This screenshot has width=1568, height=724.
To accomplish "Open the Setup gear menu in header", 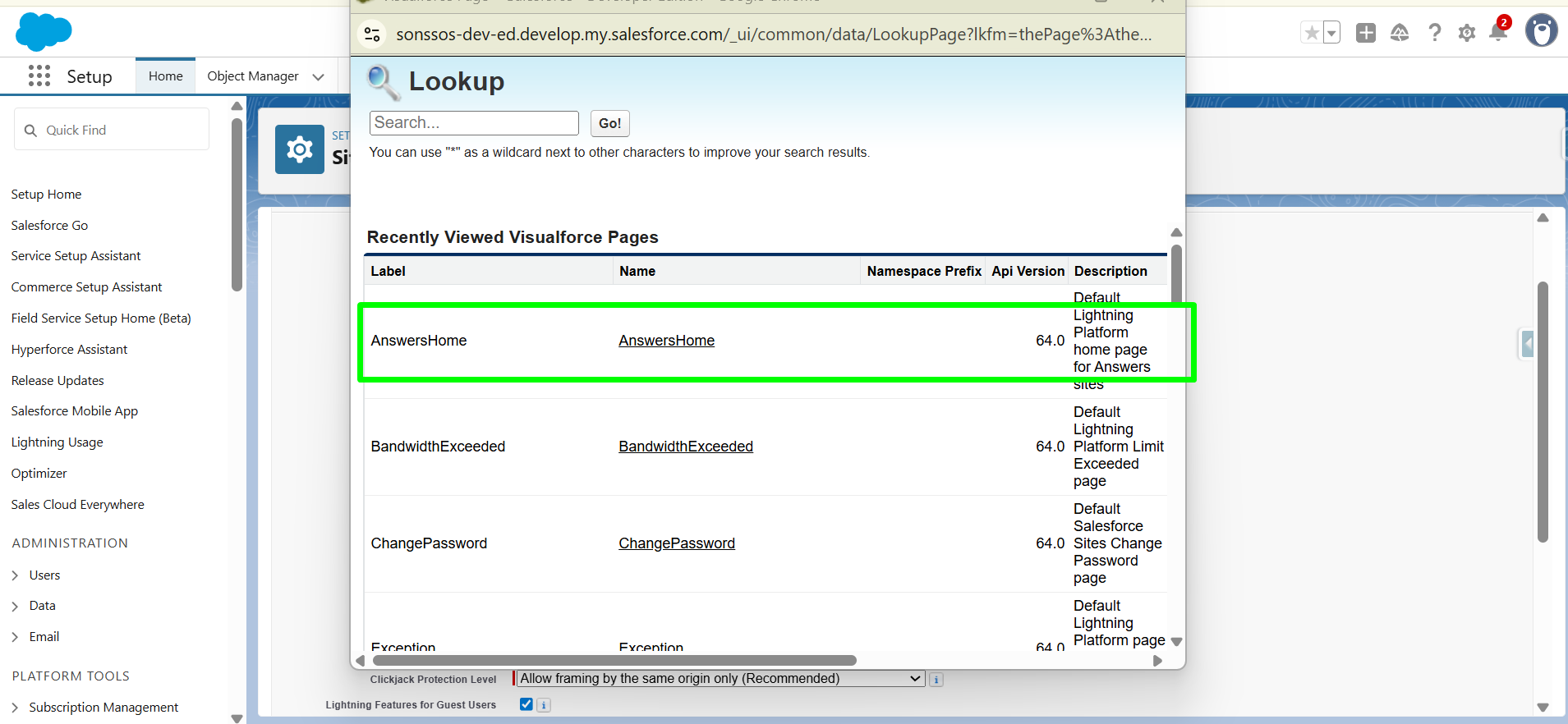I will [x=1467, y=33].
